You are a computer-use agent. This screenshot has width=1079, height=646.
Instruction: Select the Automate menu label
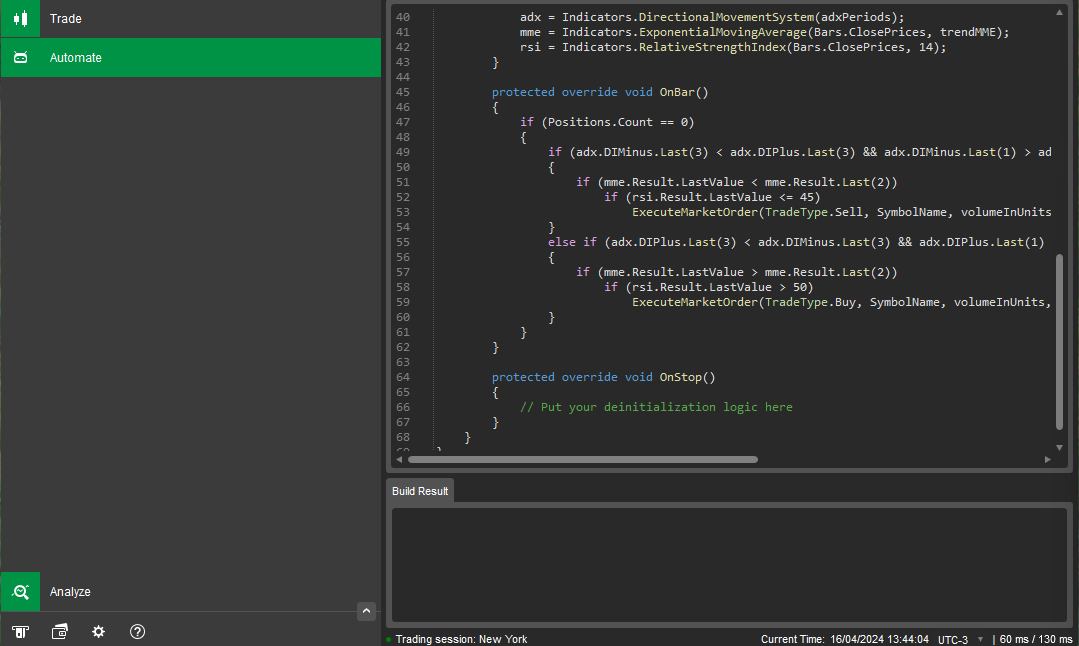(x=76, y=58)
